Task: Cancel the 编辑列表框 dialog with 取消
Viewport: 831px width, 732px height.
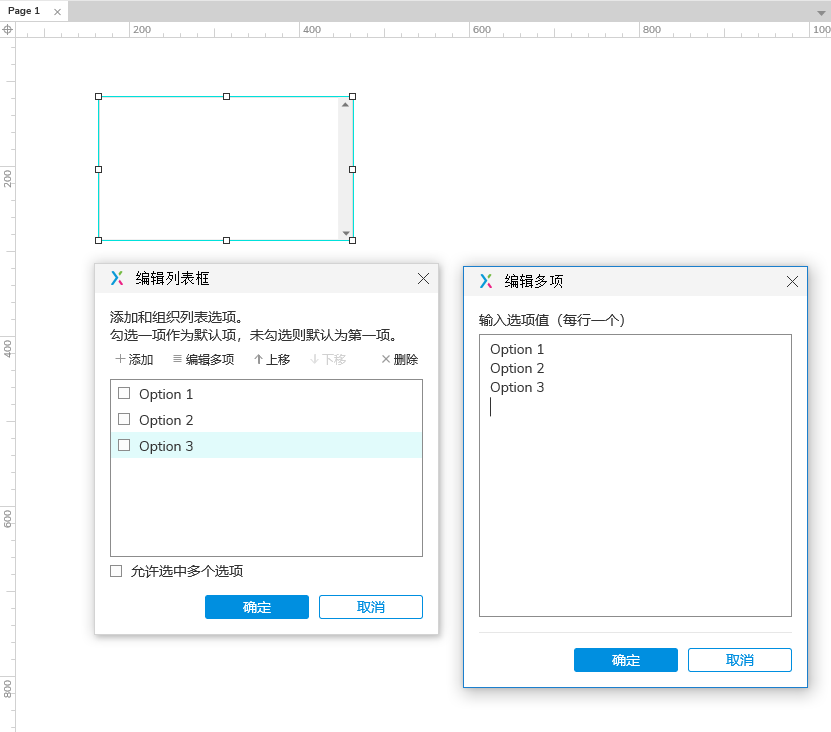Action: tap(371, 607)
